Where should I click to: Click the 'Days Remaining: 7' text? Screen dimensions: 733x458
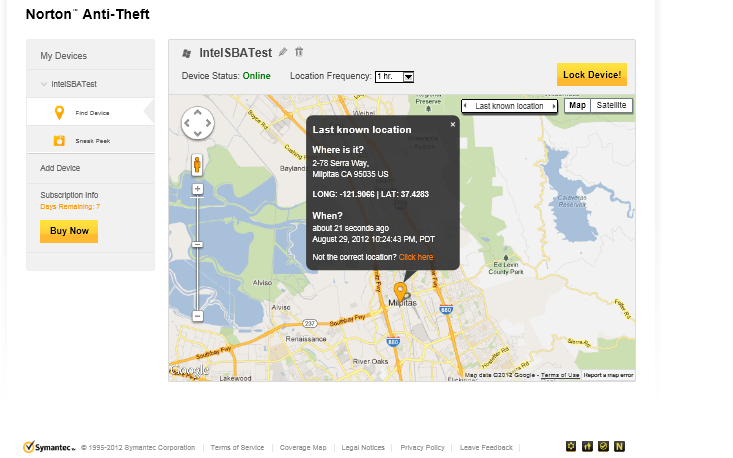(x=70, y=207)
